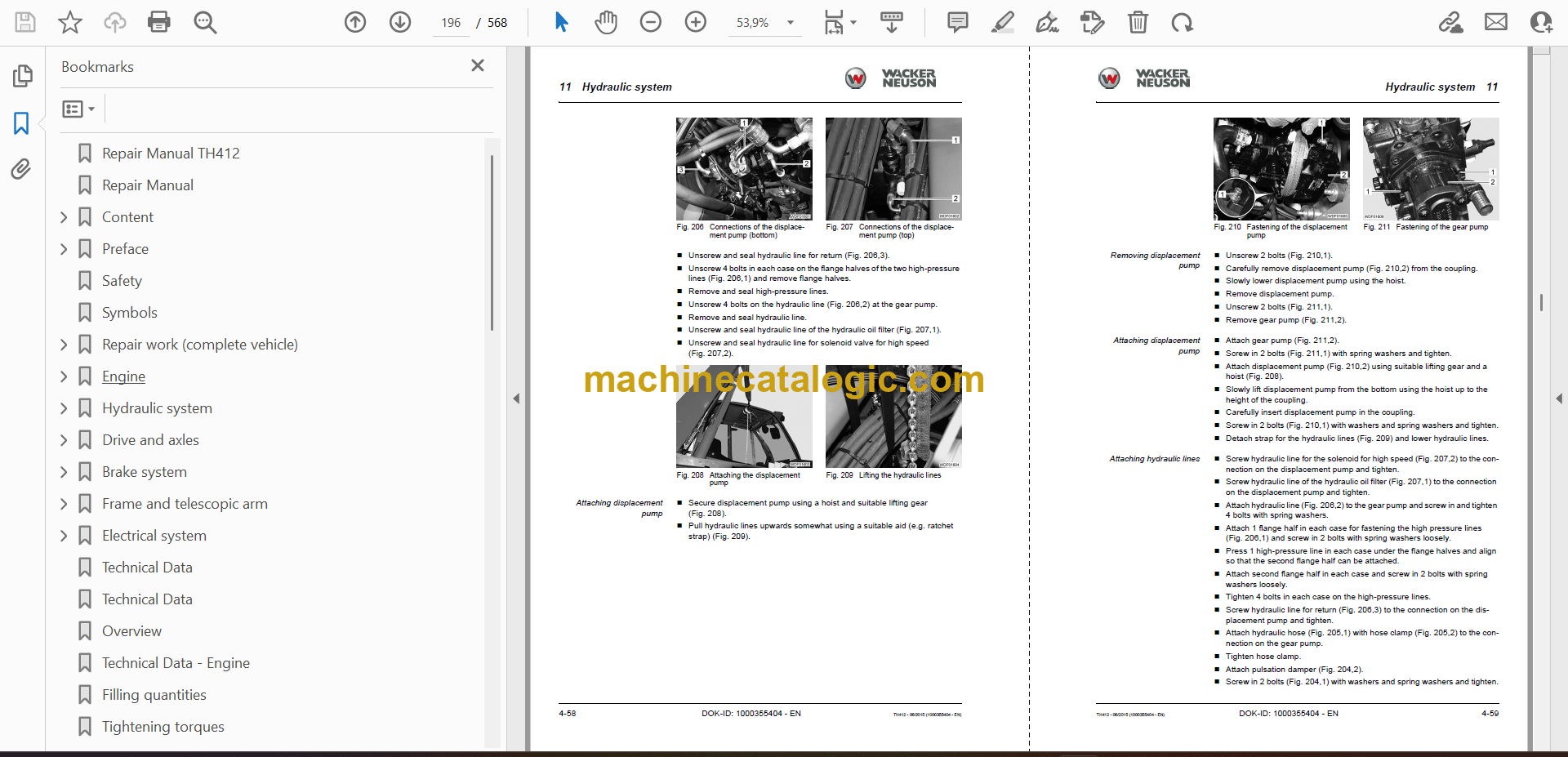This screenshot has height=757, width=1568.
Task: Close the Bookmarks panel
Action: 478,65
